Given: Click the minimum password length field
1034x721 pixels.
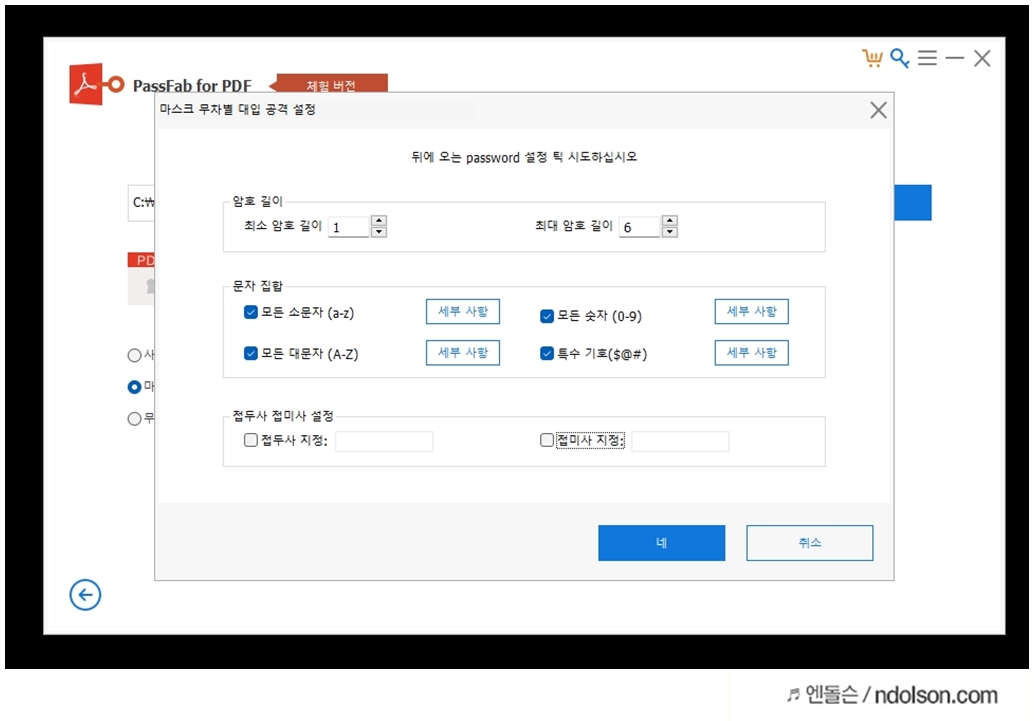Looking at the screenshot, I should point(349,227).
